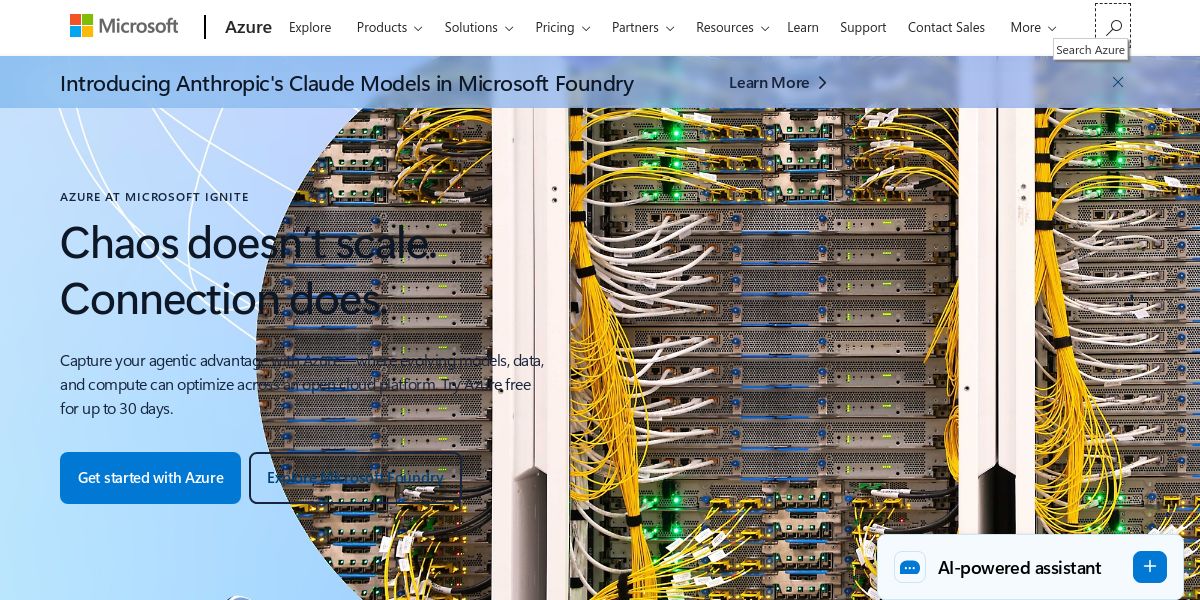Image resolution: width=1200 pixels, height=600 pixels.
Task: Click the banner text about Claude Models
Action: coord(347,83)
